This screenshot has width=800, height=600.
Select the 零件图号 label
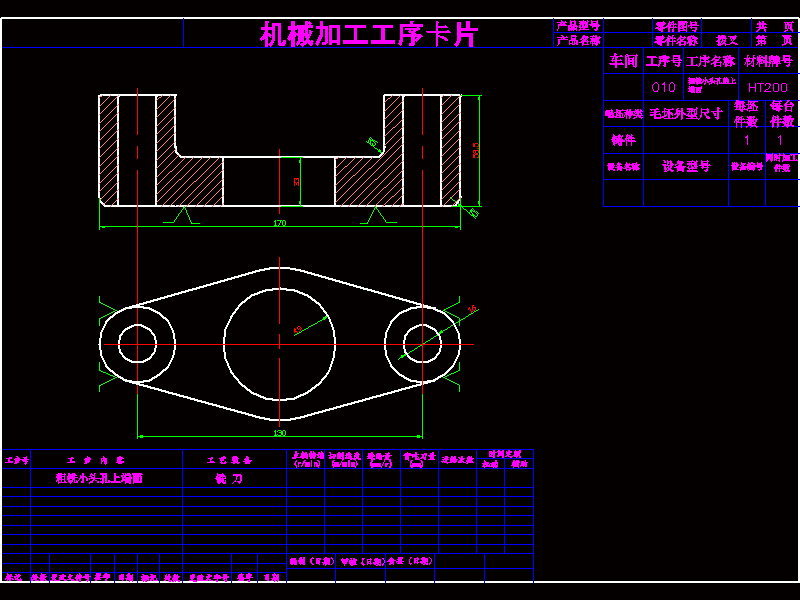click(x=677, y=26)
